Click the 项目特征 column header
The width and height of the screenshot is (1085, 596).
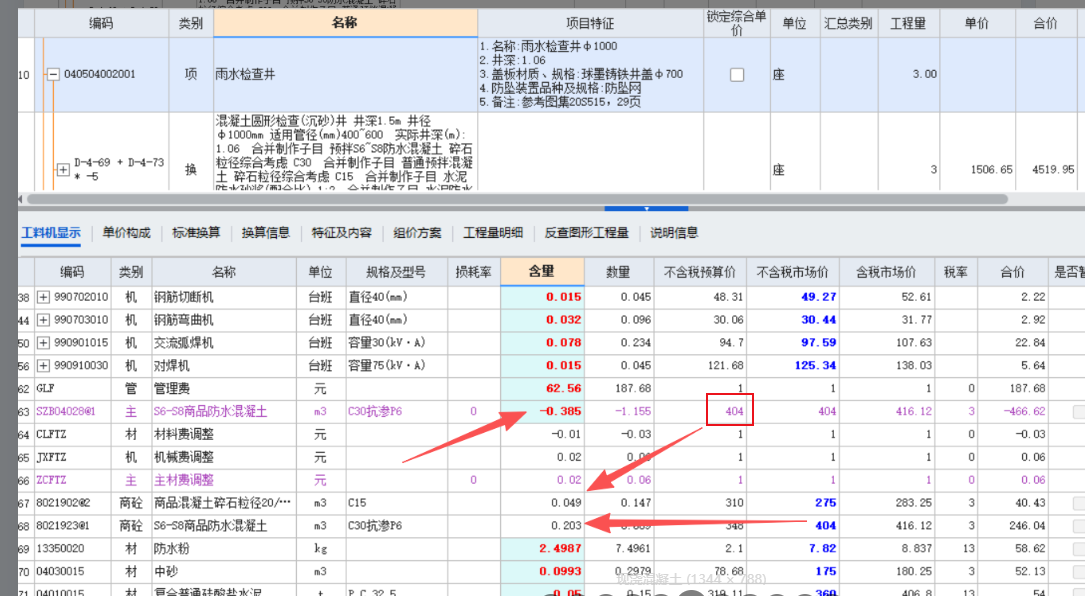tap(590, 23)
